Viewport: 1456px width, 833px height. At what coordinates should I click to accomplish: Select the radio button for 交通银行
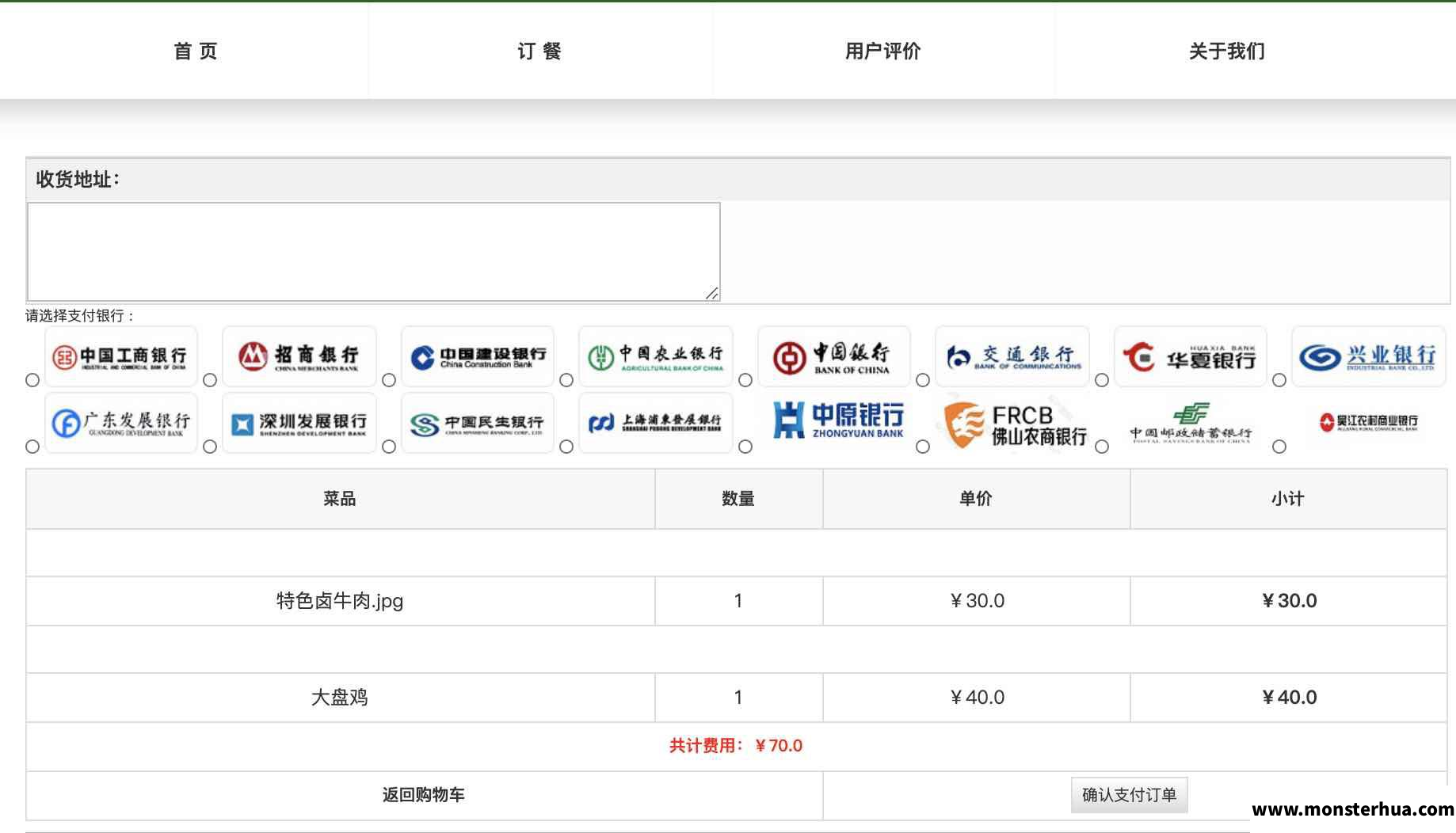[x=923, y=380]
